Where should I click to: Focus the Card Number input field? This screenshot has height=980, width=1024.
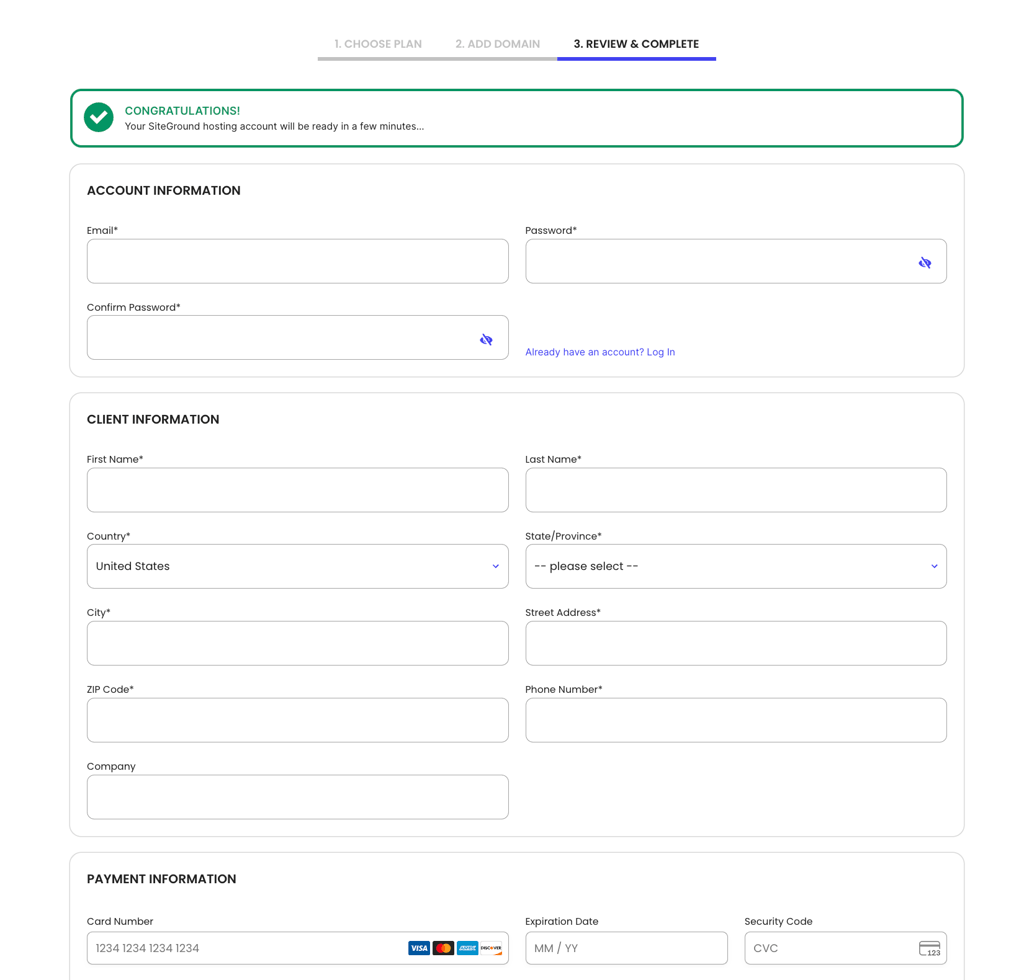(298, 948)
